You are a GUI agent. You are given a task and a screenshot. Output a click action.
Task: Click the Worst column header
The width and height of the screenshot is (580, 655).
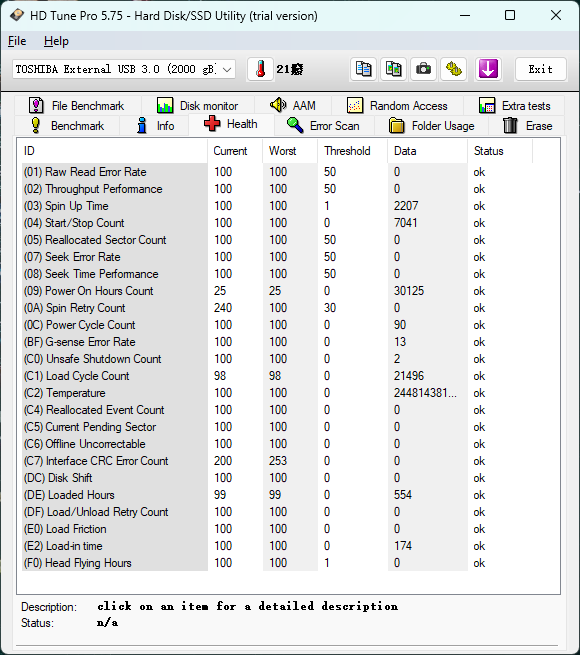(x=290, y=151)
